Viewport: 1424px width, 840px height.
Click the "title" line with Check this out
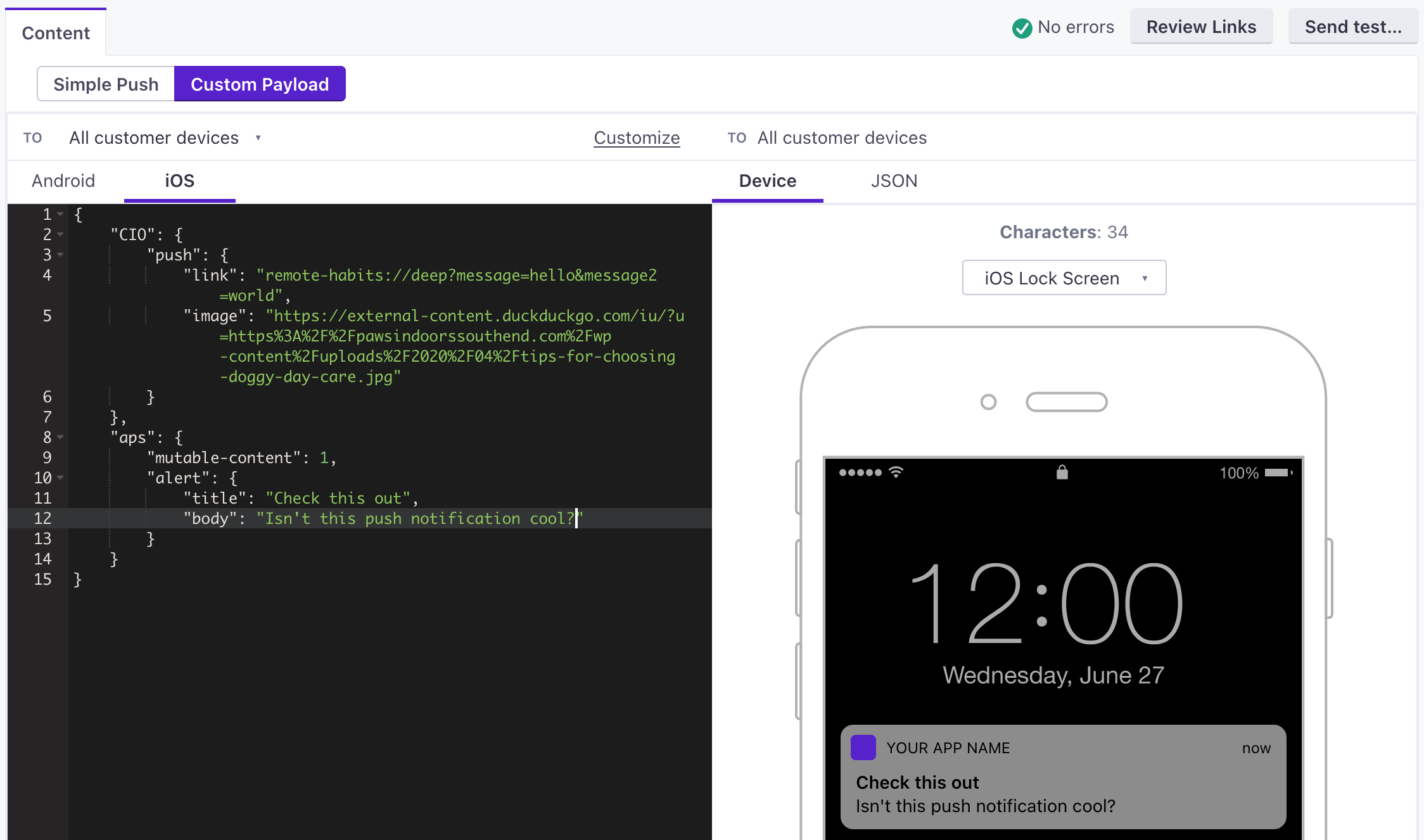click(301, 498)
